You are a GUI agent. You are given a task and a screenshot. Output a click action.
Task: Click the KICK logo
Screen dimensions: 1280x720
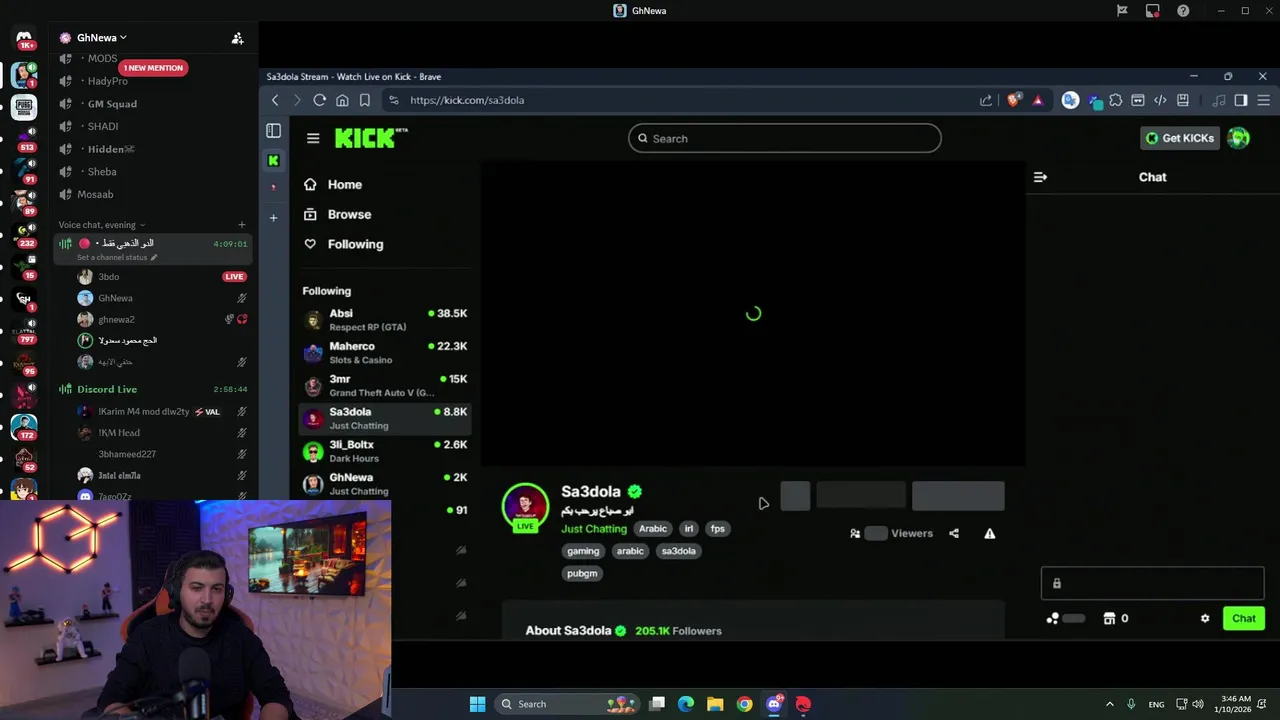370,138
